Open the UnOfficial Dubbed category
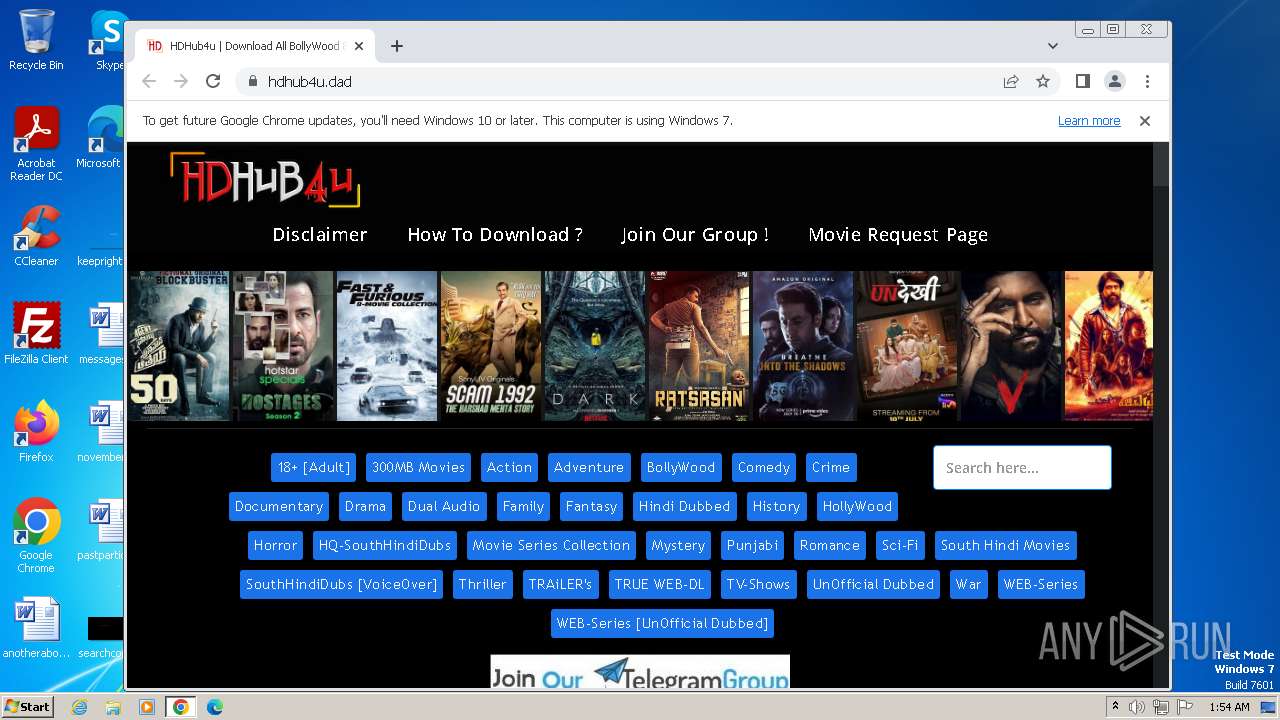 [x=873, y=584]
